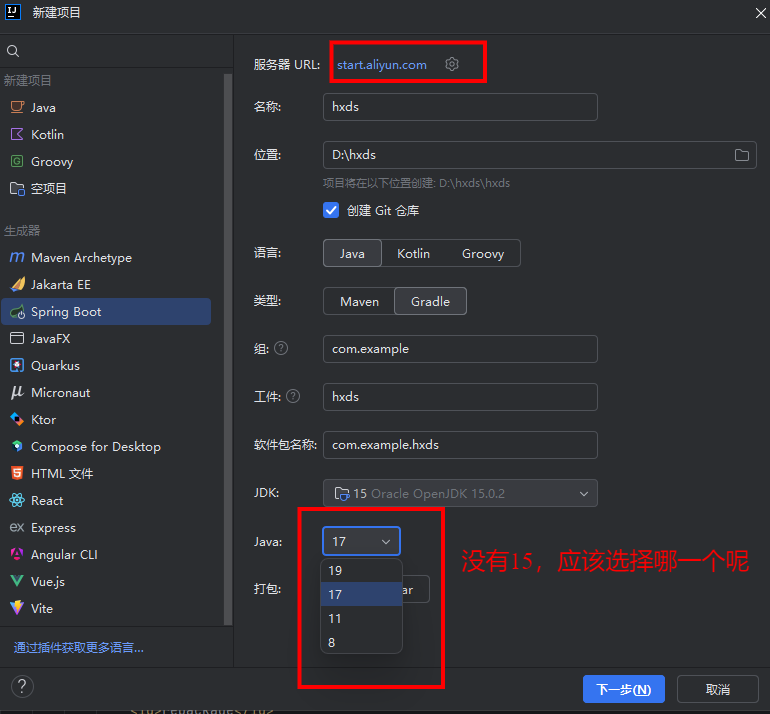Toggle the 创建 Git 仓库 checkbox
This screenshot has width=770, height=714.
pos(331,210)
